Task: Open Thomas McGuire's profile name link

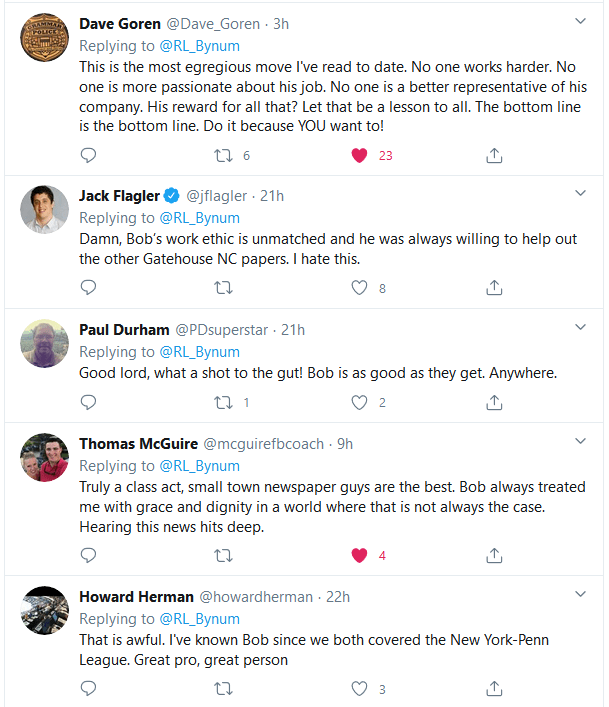Action: (138, 443)
